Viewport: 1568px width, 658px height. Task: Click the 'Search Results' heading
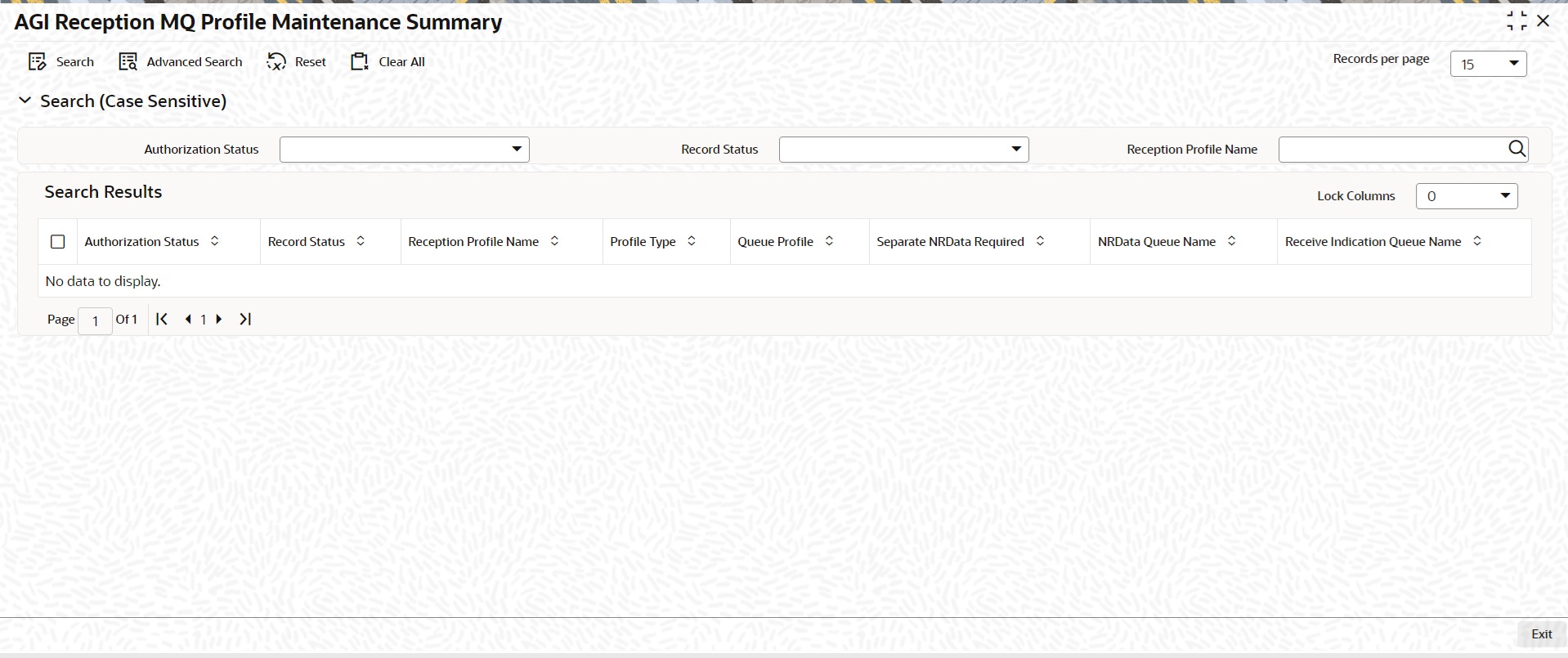(103, 192)
